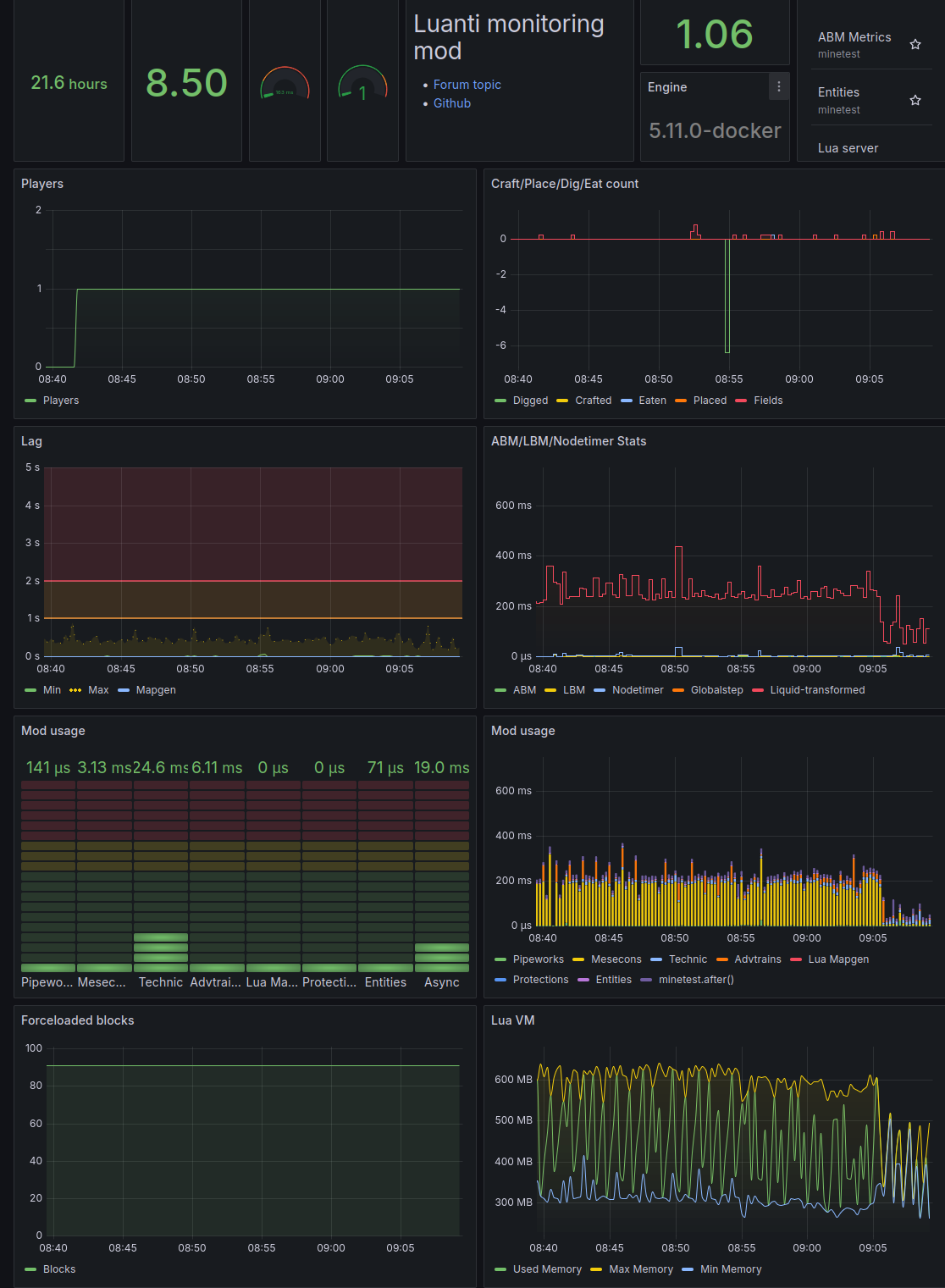
Task: Star the ABM Metrics dashboard
Action: point(915,44)
